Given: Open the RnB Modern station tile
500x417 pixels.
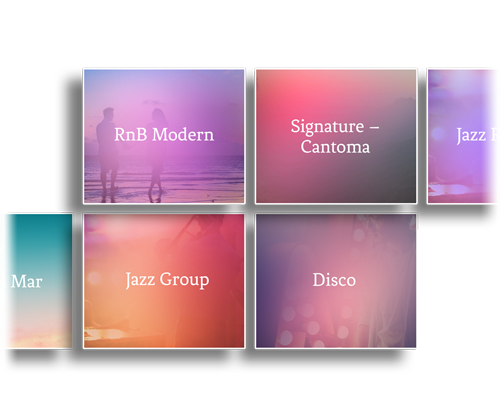Looking at the screenshot, I should tap(164, 136).
